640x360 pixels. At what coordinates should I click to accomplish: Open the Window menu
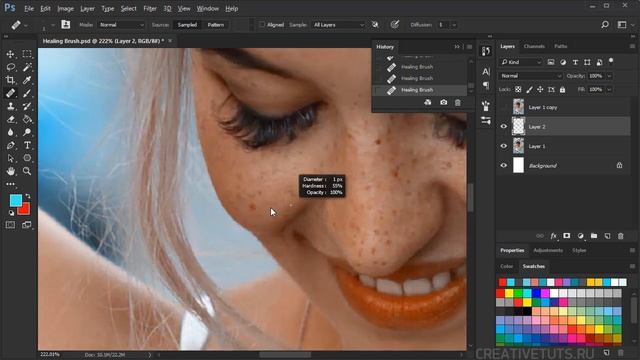click(207, 9)
